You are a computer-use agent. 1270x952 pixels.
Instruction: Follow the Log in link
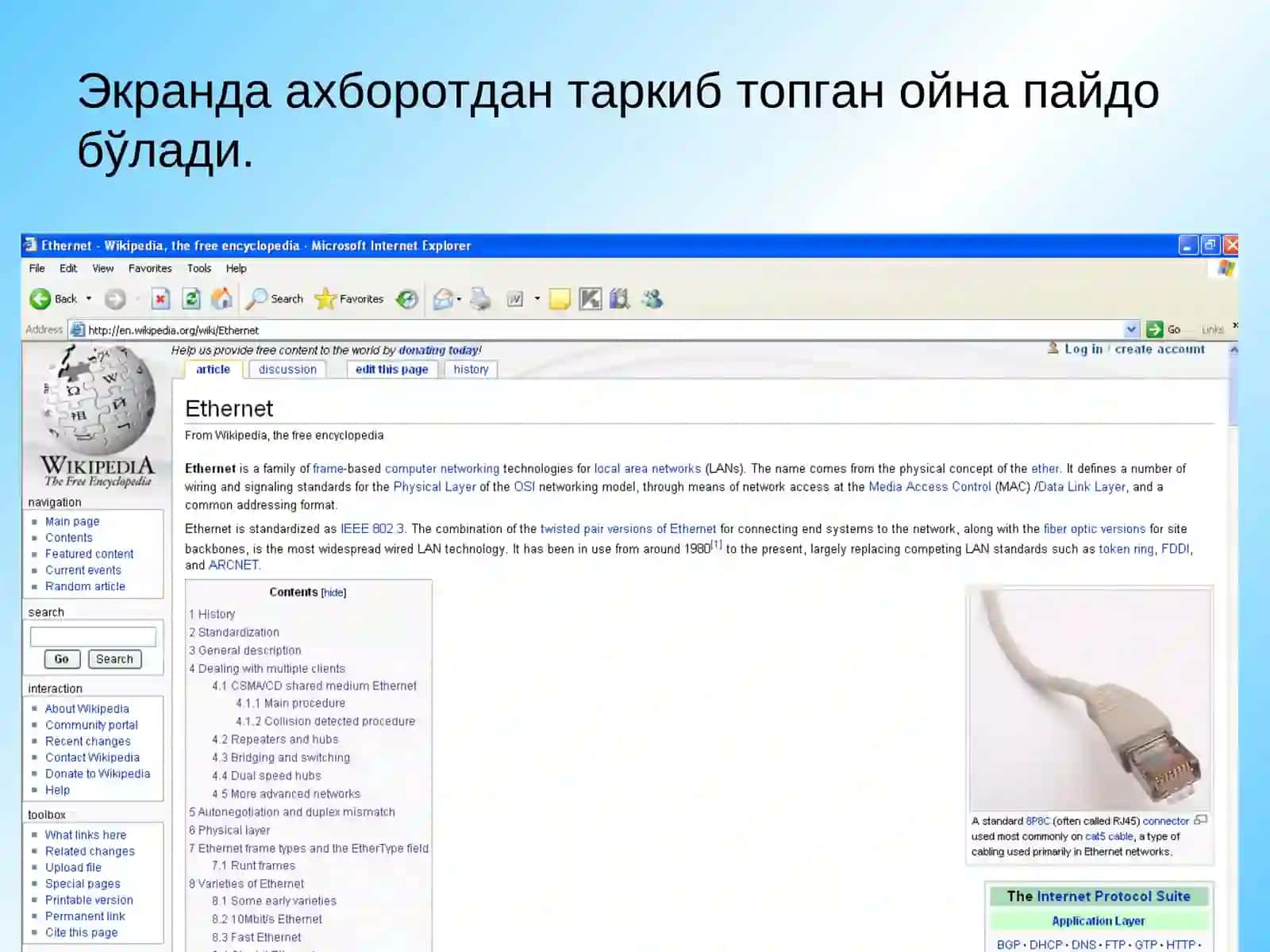coord(1083,349)
